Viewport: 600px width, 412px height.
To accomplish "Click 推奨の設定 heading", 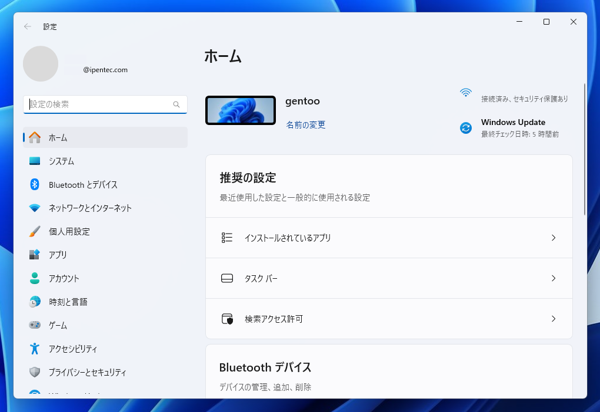I will click(x=248, y=178).
